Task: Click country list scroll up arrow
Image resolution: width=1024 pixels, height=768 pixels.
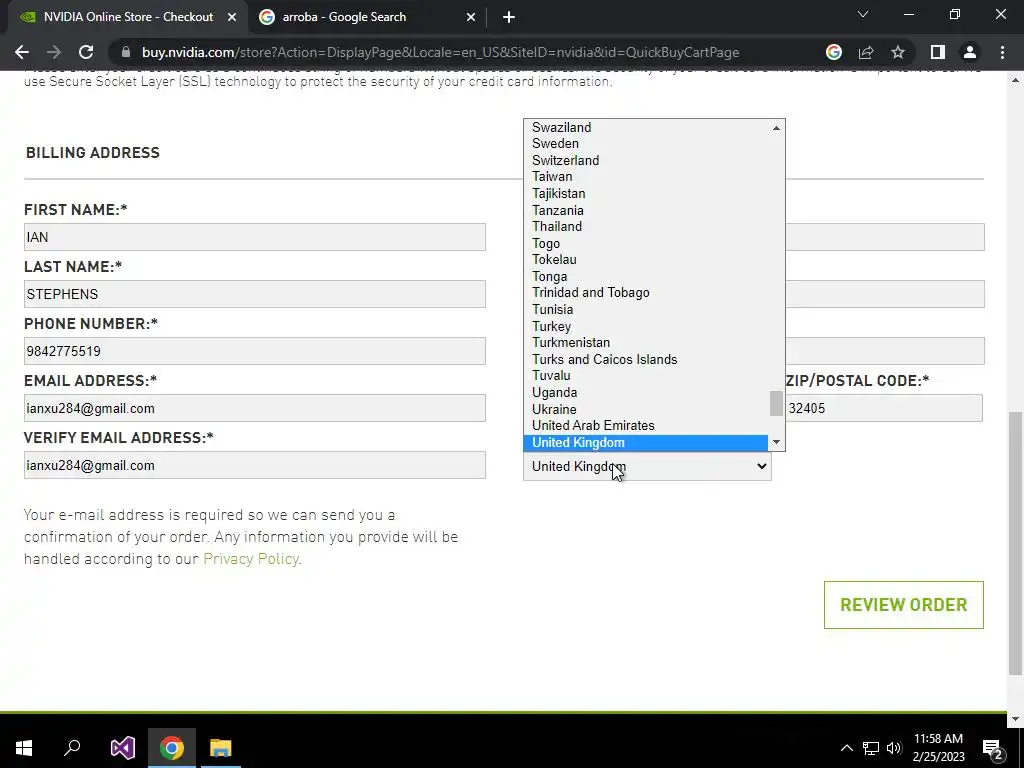Action: click(776, 128)
